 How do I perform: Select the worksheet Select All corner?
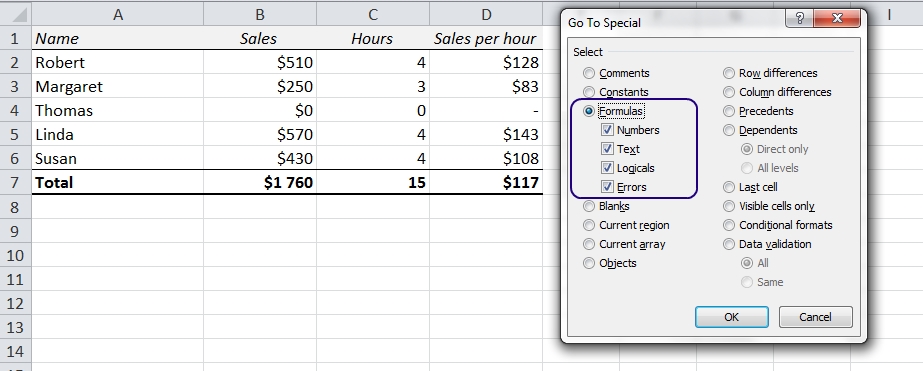(16, 14)
